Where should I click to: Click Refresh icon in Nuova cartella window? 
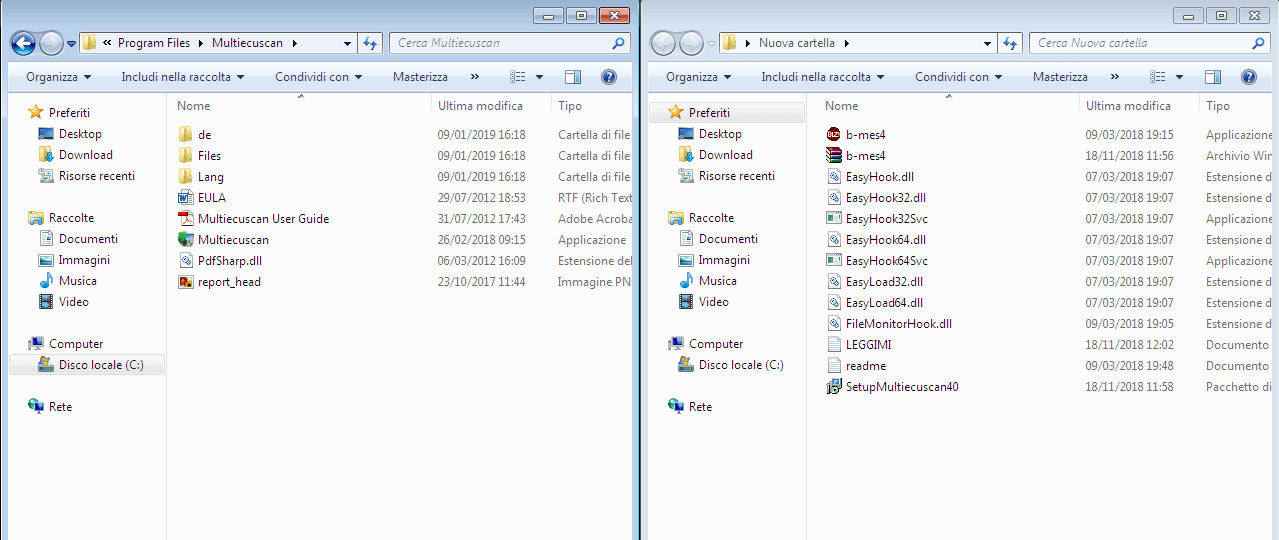point(1010,43)
